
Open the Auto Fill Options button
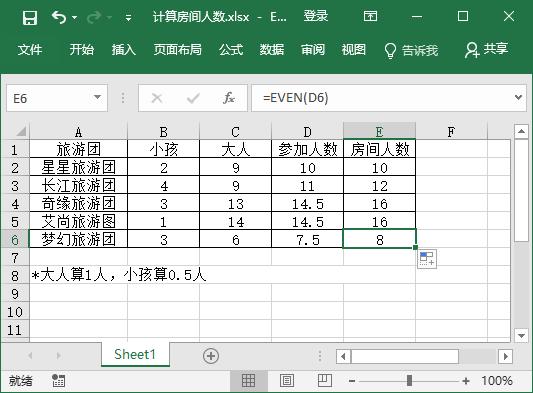tap(427, 259)
